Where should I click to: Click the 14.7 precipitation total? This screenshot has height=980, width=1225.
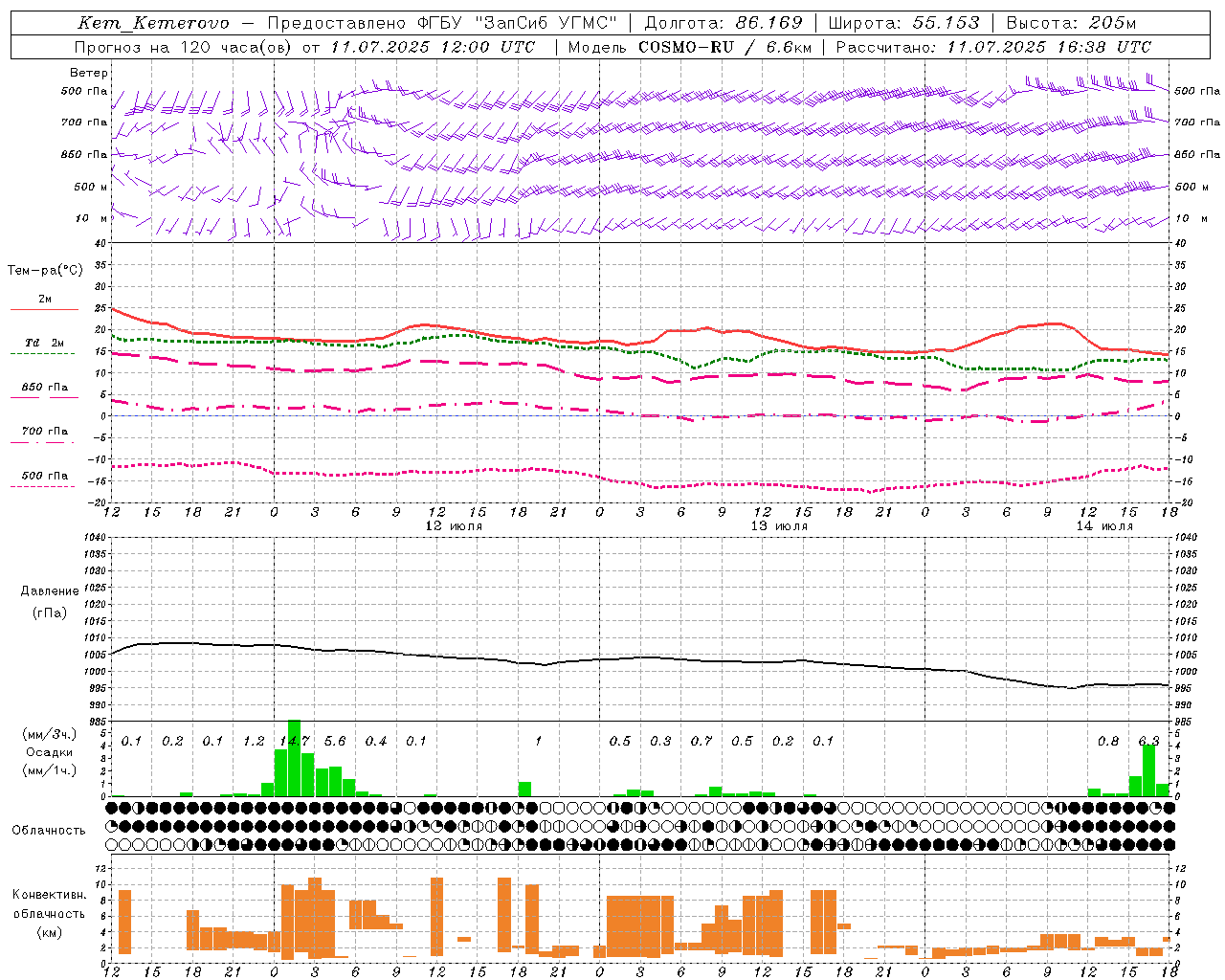coord(294,742)
